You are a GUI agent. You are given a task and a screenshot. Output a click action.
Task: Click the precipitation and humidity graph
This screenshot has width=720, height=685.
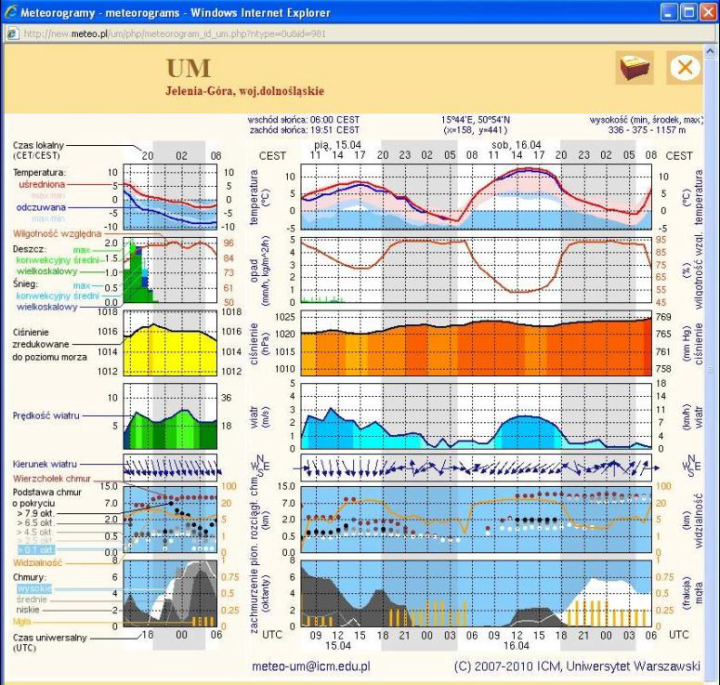click(x=476, y=270)
